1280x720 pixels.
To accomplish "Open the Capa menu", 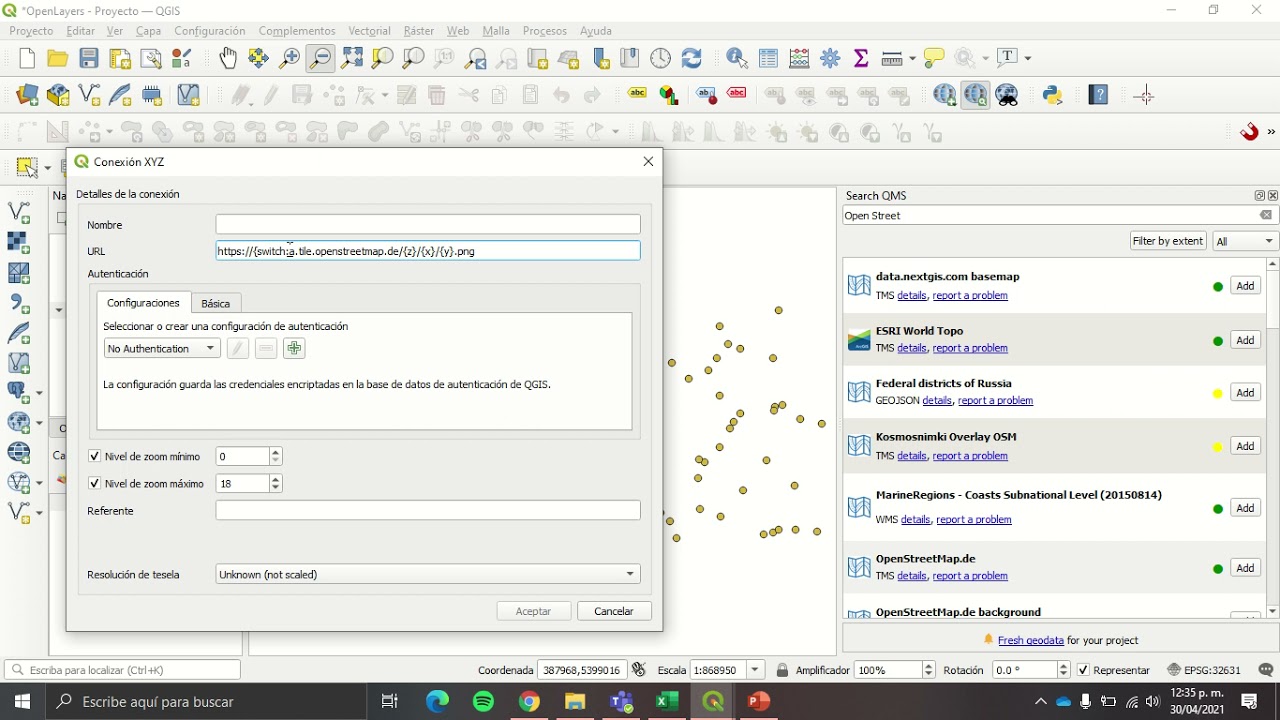I will [x=149, y=31].
